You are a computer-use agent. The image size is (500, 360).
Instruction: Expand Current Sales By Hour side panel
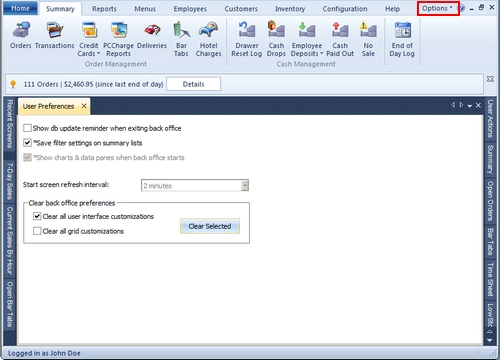(x=10, y=240)
